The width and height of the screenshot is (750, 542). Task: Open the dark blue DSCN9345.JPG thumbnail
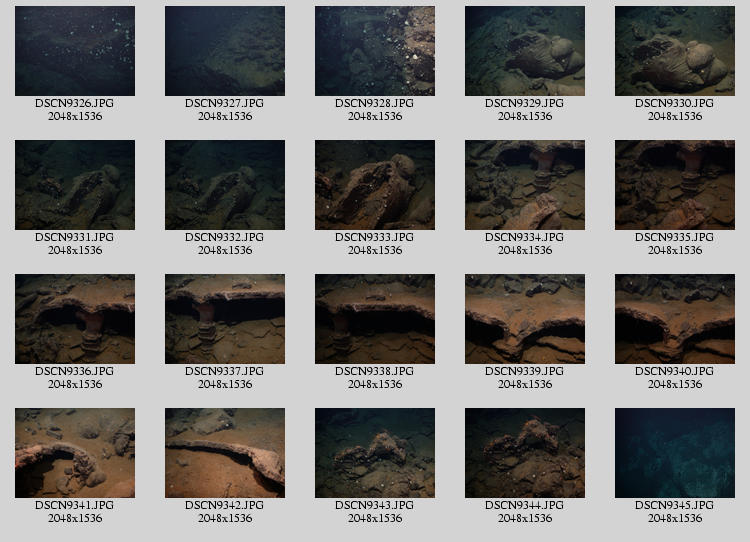675,453
